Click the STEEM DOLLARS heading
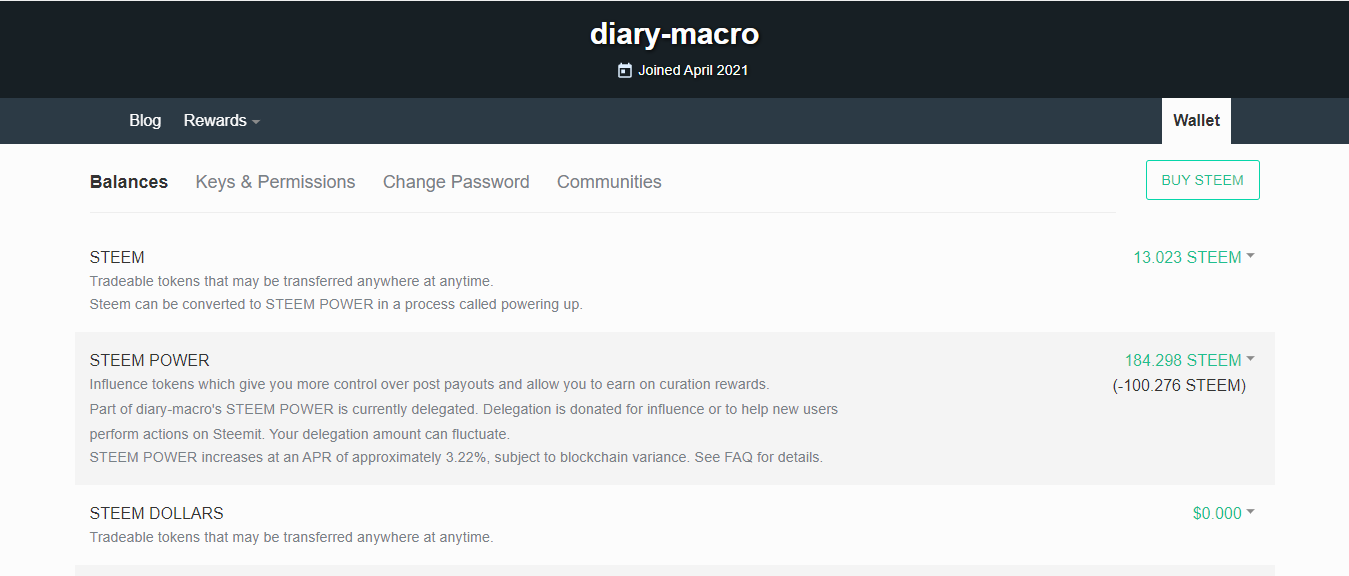This screenshot has height=576, width=1349. [x=157, y=513]
